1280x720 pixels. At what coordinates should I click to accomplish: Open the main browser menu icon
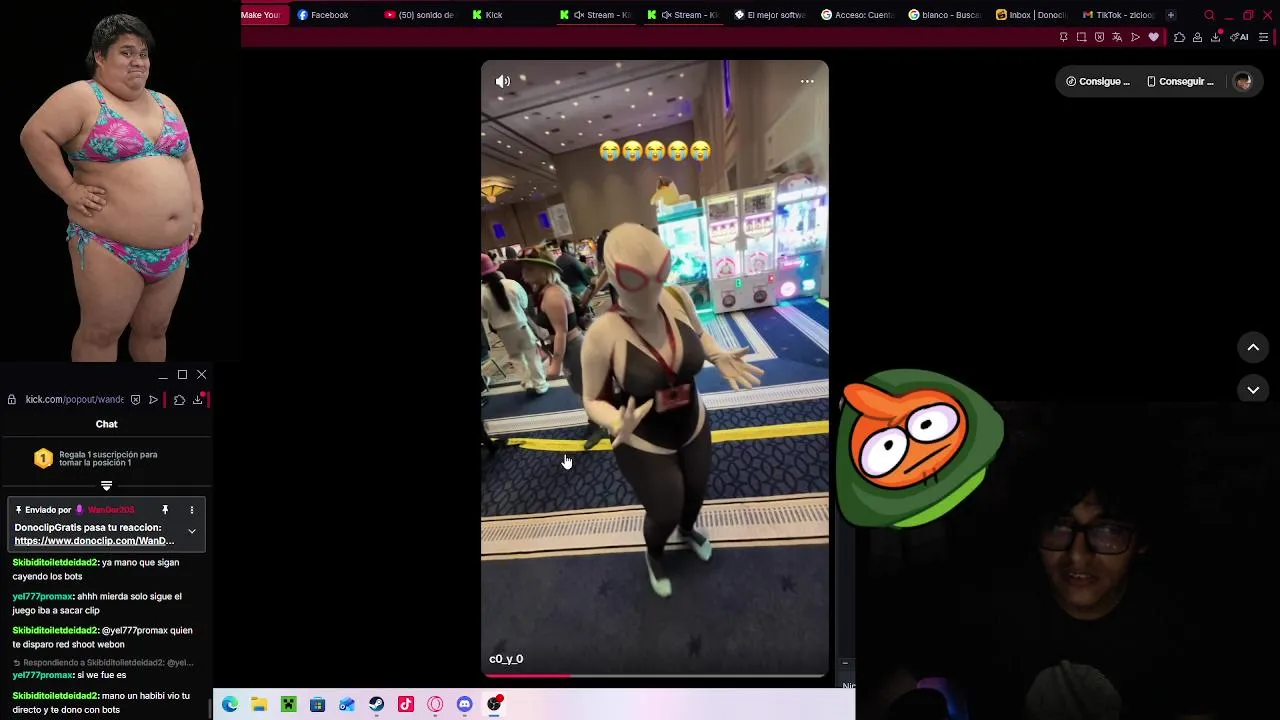click(x=1263, y=37)
